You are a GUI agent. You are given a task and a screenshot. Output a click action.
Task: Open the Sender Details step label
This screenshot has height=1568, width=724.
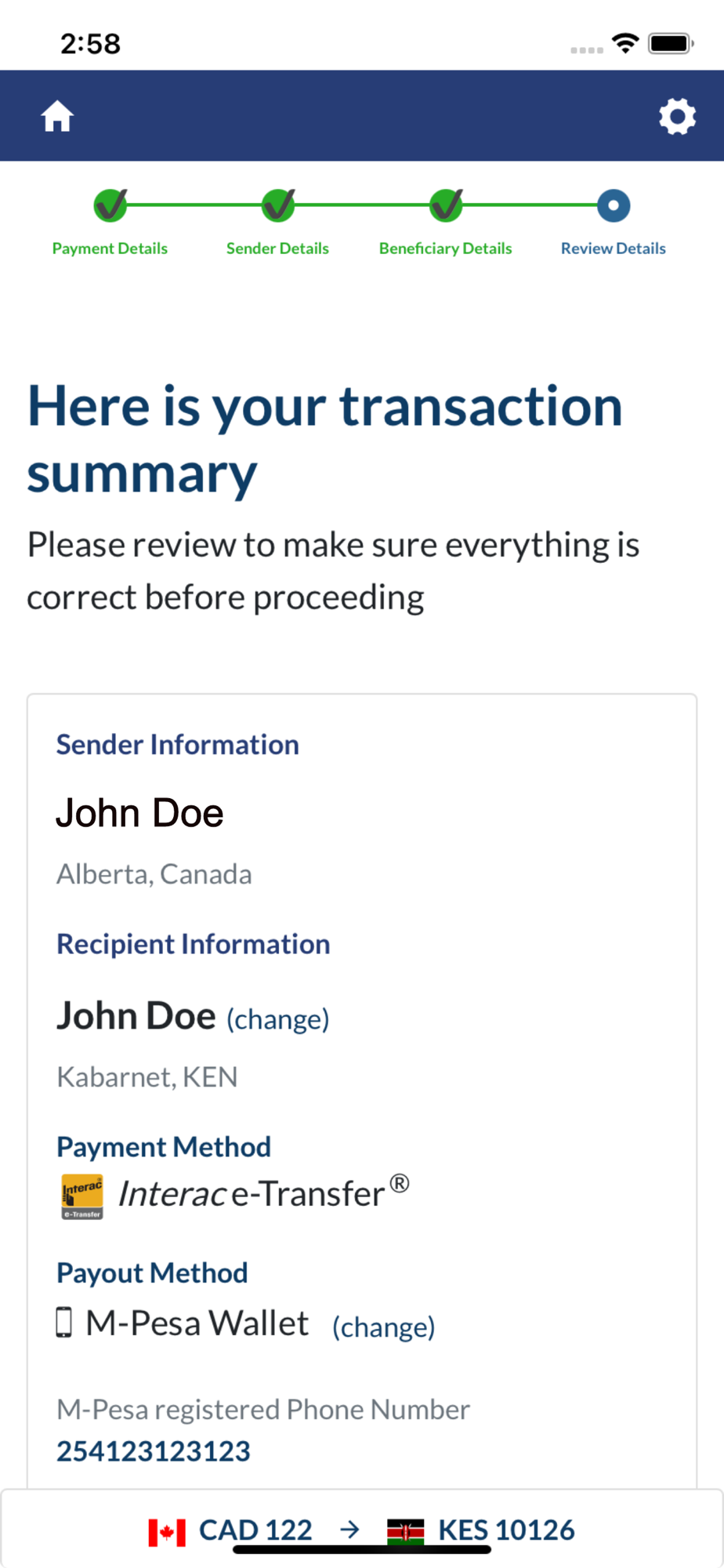point(277,249)
